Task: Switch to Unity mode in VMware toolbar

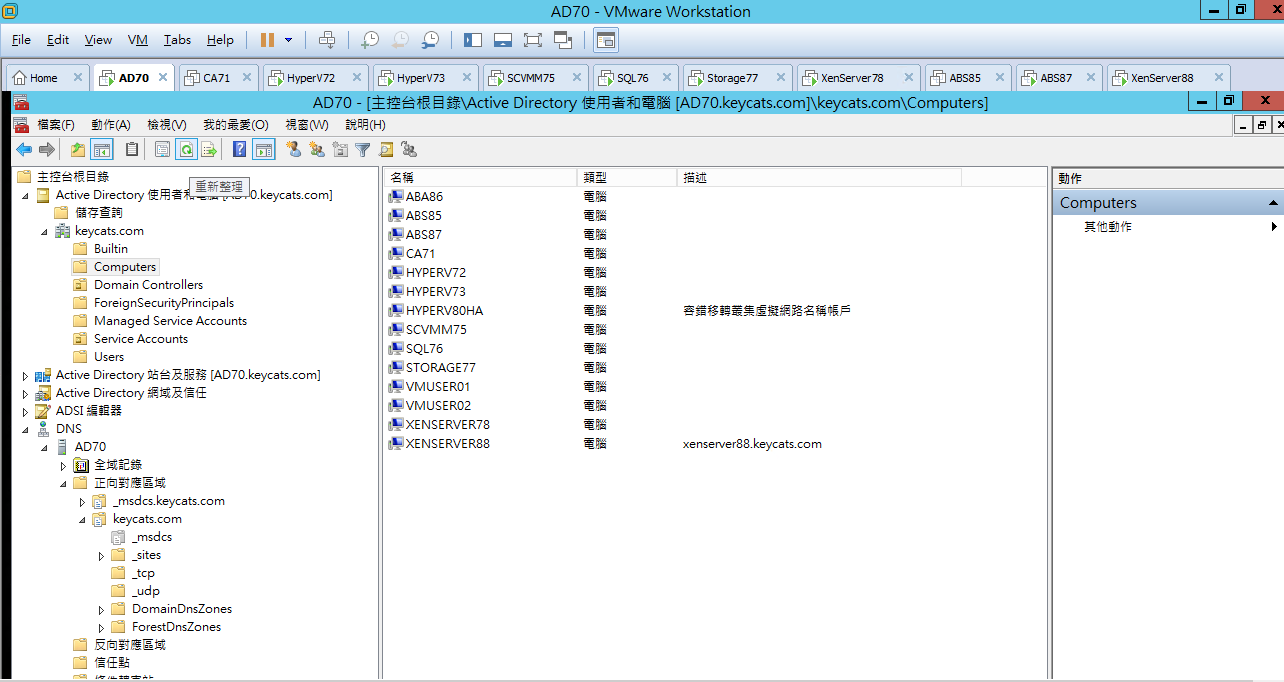Action: pyautogui.click(x=563, y=40)
